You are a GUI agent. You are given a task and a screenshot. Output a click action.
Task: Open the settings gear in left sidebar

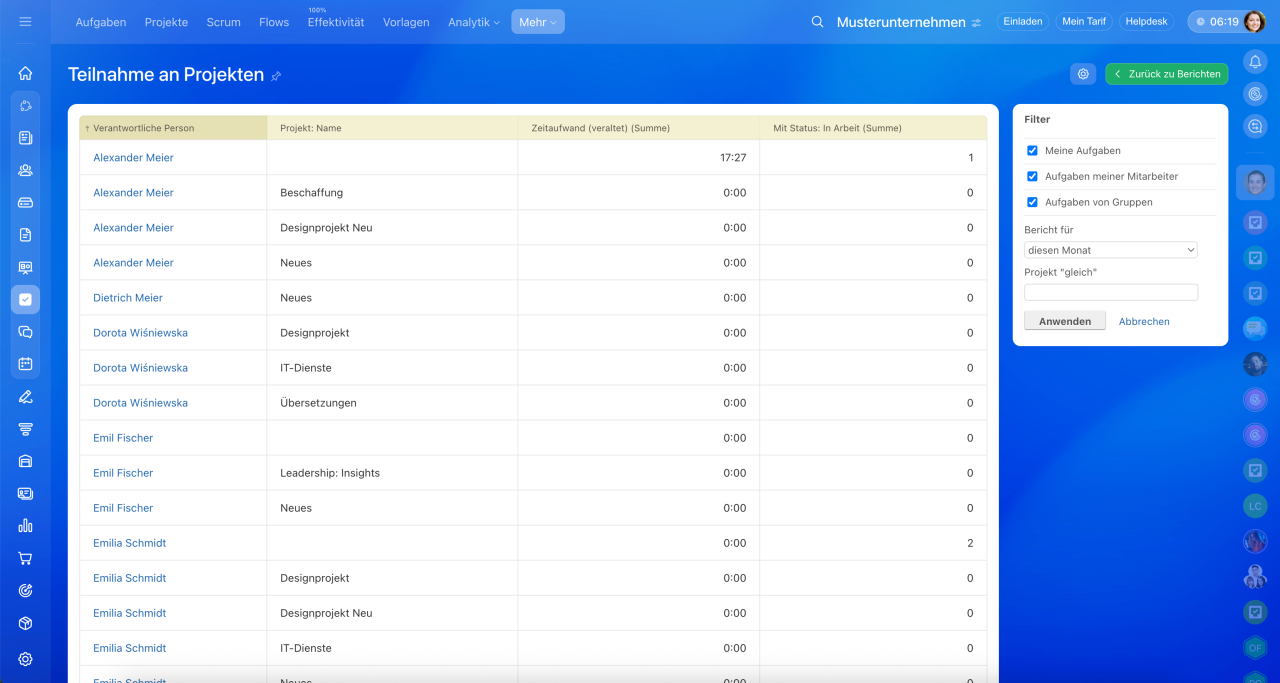25,659
